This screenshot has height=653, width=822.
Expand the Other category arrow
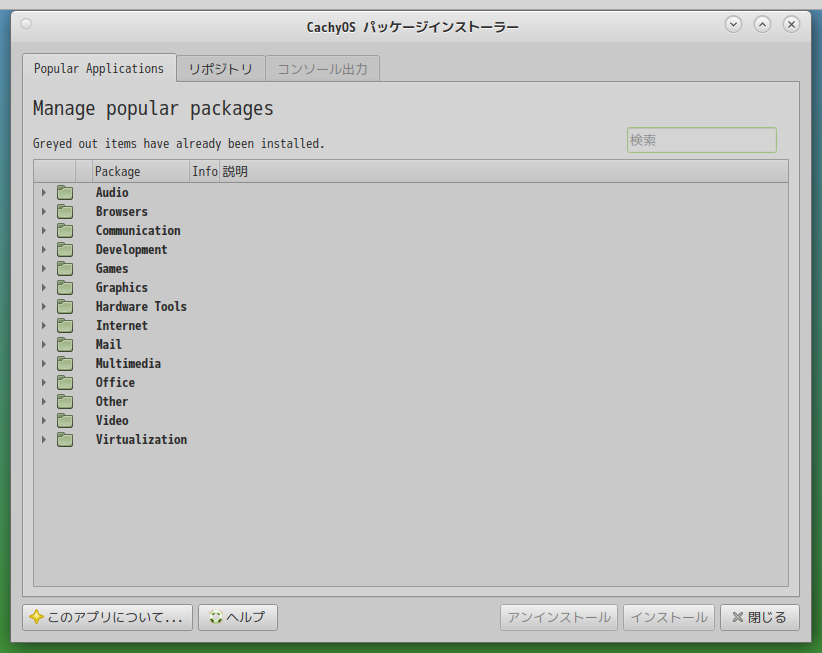point(44,401)
